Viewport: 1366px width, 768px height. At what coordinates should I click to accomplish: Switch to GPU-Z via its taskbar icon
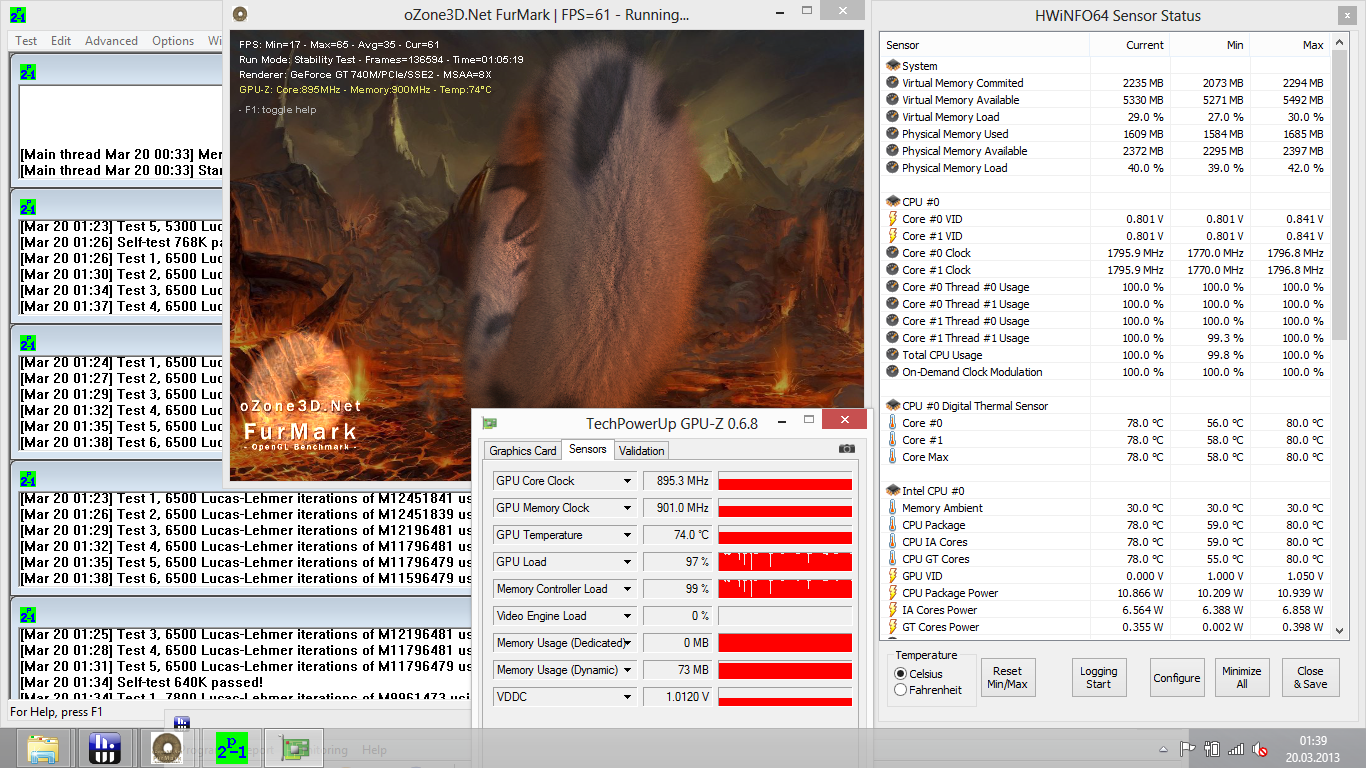tap(295, 748)
